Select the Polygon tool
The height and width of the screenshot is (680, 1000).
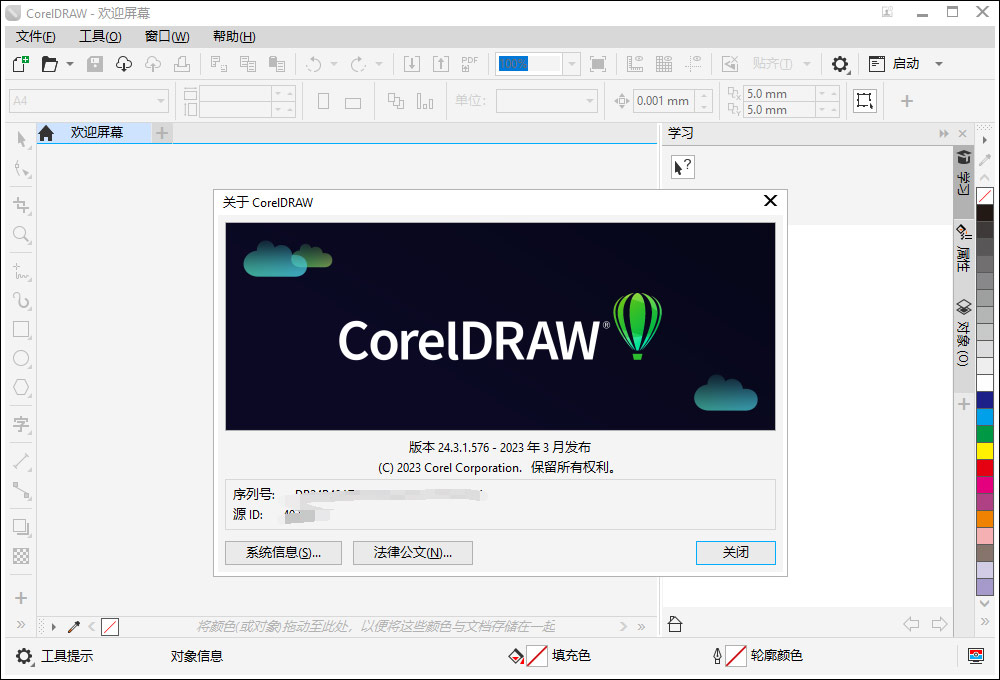pyautogui.click(x=20, y=388)
